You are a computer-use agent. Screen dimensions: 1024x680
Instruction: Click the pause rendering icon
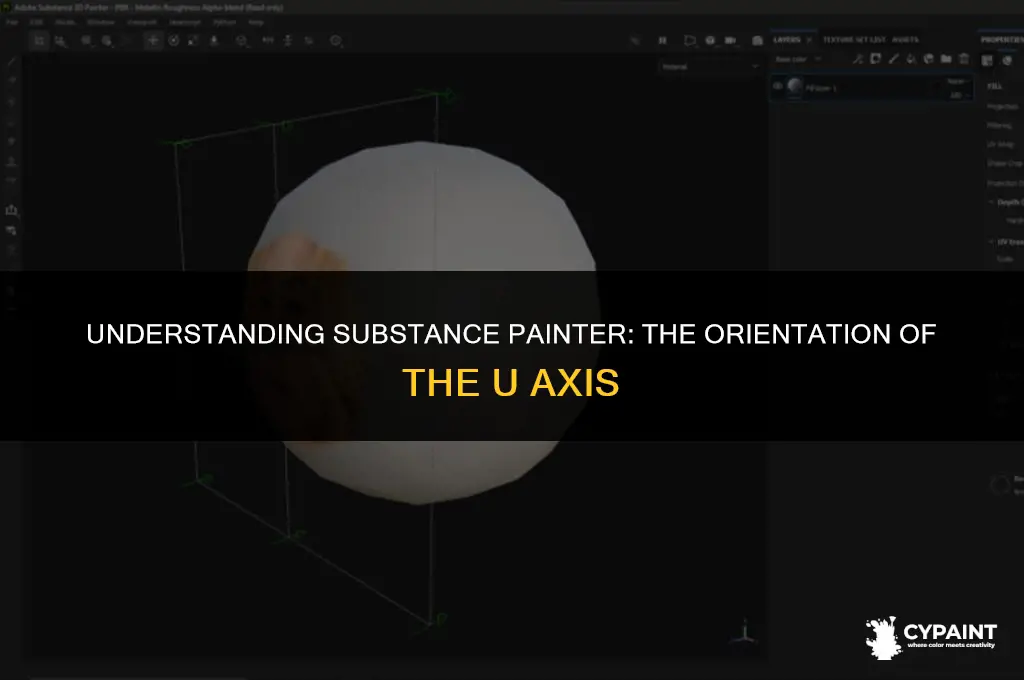(x=662, y=40)
